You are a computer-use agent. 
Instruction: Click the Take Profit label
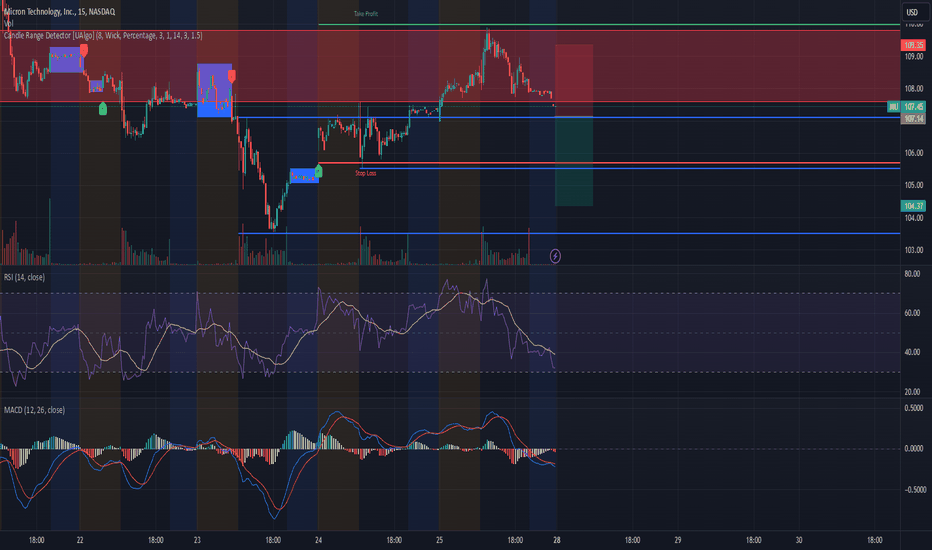pos(366,14)
